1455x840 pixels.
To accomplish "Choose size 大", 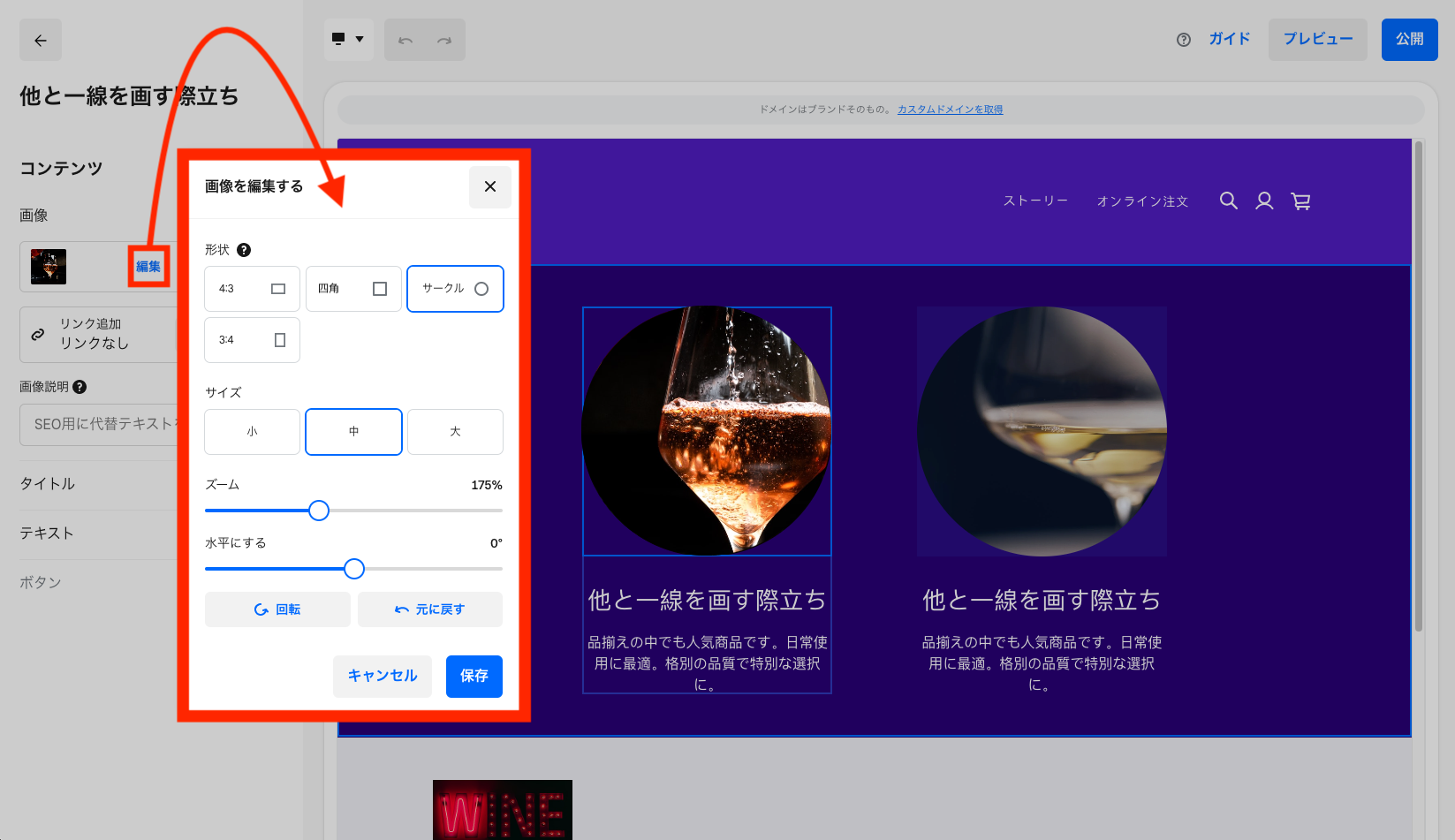I will click(x=455, y=432).
